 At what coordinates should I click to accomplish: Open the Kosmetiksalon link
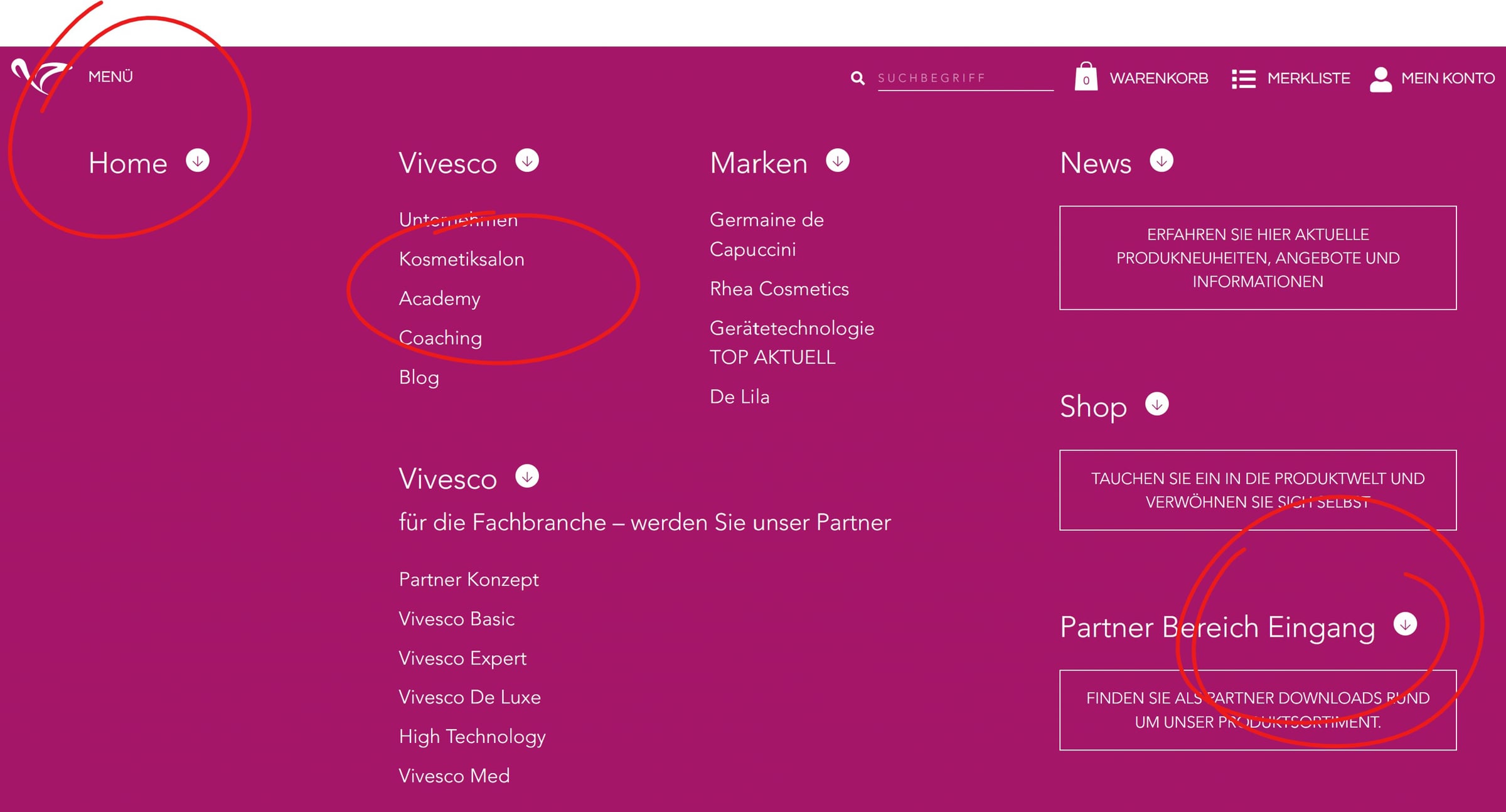[x=461, y=259]
